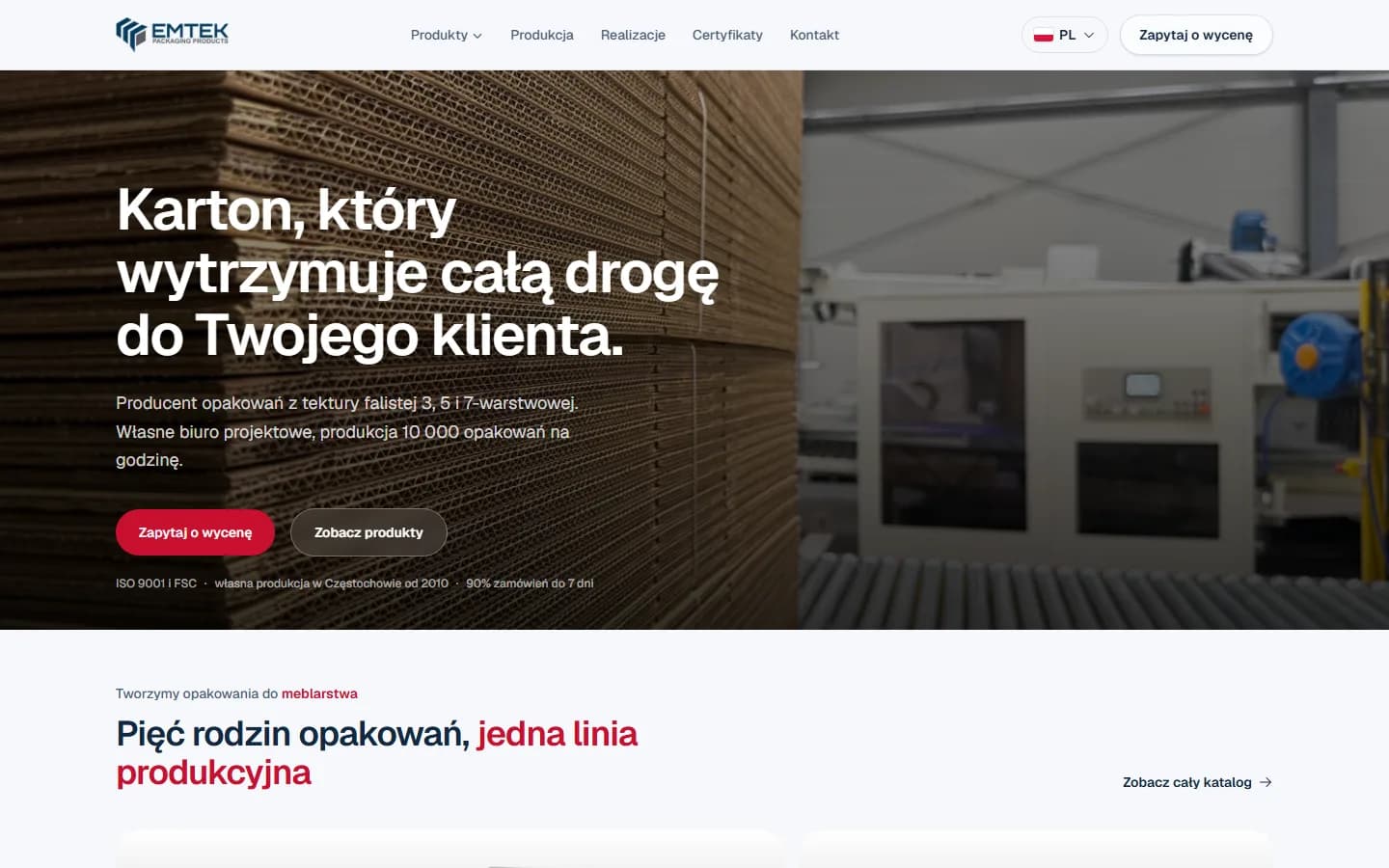This screenshot has height=868, width=1389.
Task: Click the highlighted word meblarstwa
Action: [319, 693]
